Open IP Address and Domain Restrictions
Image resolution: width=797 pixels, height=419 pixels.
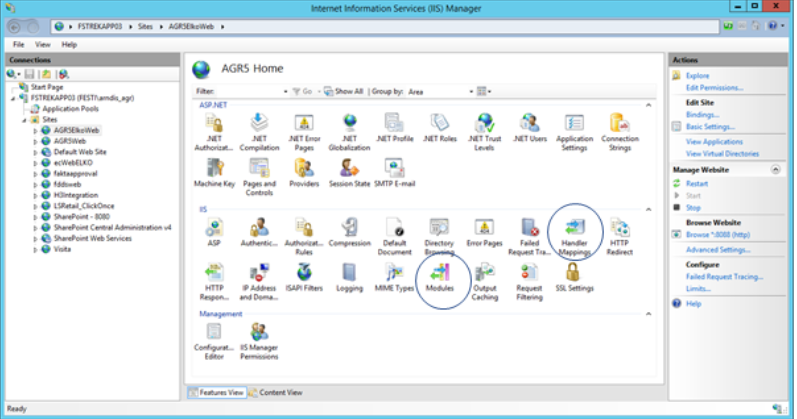click(259, 282)
